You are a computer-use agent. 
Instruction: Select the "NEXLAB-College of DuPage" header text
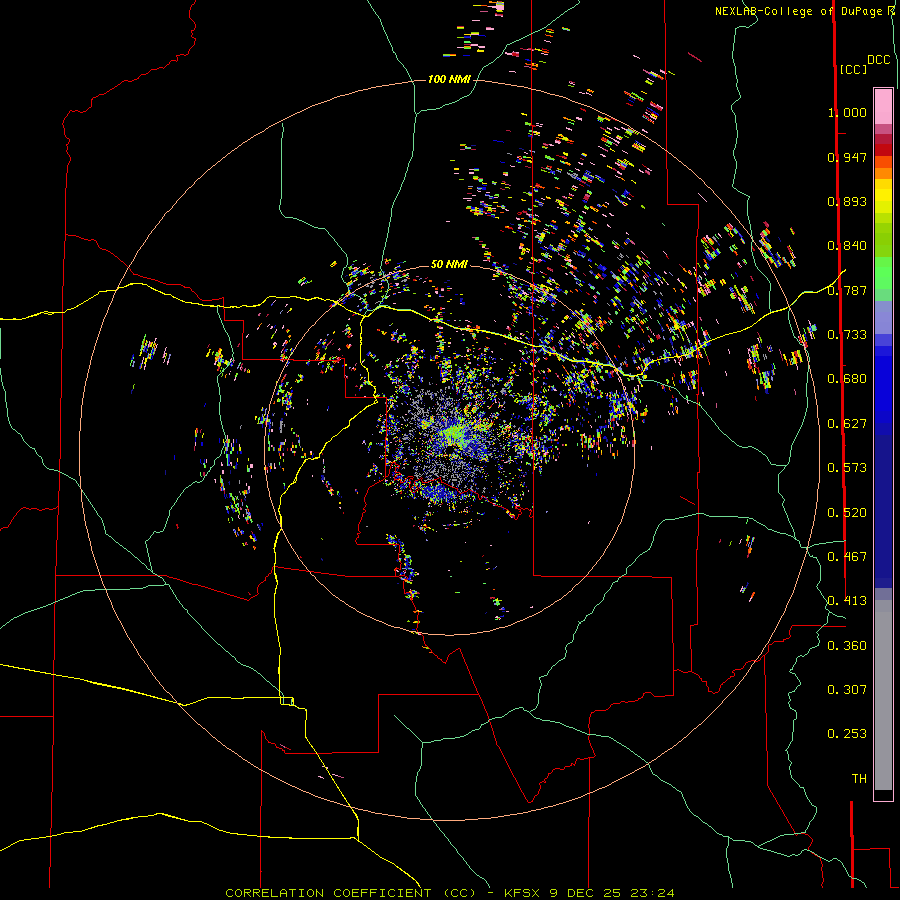(798, 11)
